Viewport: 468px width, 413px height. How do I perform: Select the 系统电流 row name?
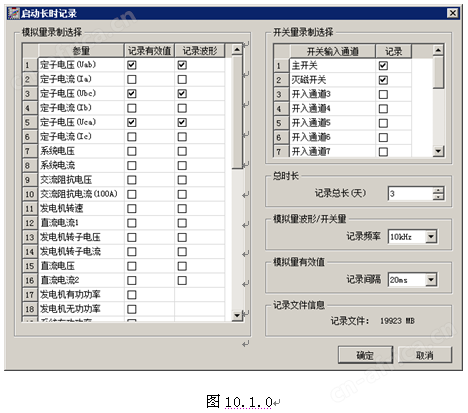pyautogui.click(x=57, y=165)
